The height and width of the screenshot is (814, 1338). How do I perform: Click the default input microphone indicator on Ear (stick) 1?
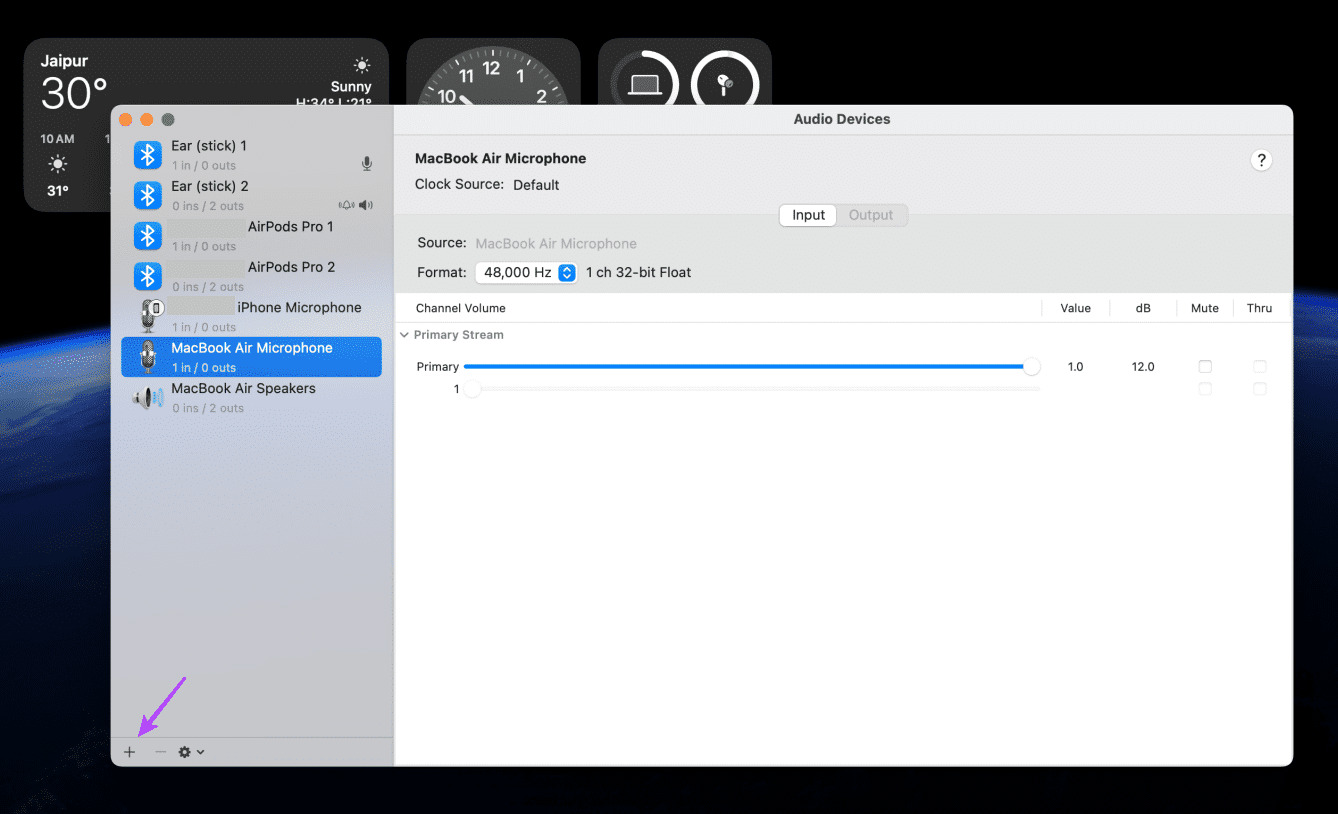coord(367,164)
